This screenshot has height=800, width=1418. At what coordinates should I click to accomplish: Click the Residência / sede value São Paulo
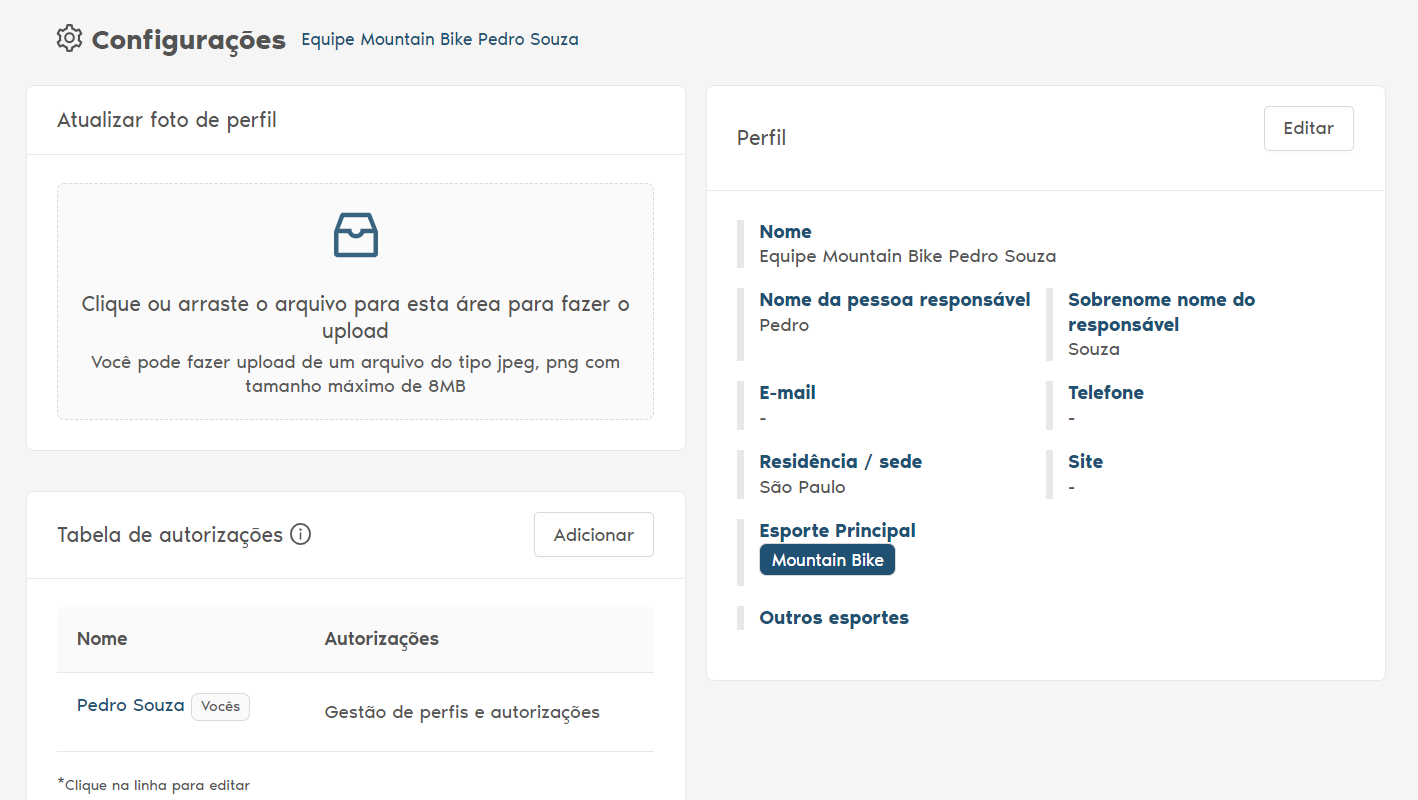(802, 488)
